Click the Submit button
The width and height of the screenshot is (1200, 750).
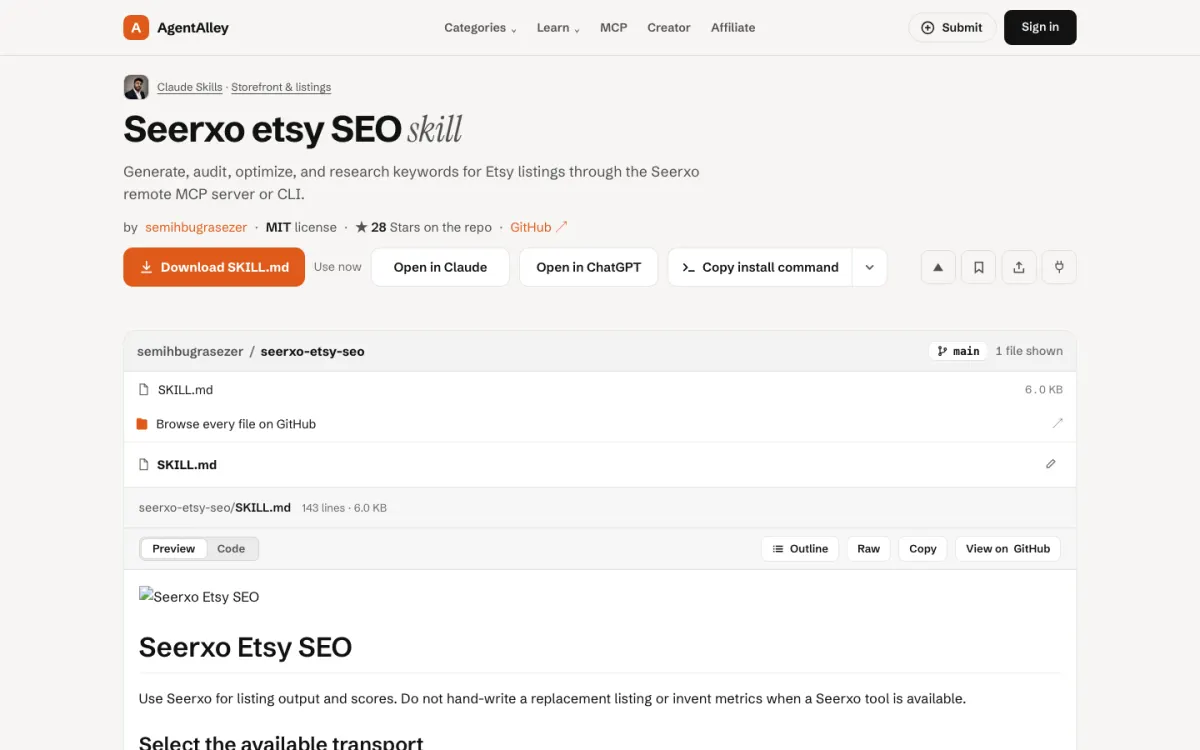point(952,27)
